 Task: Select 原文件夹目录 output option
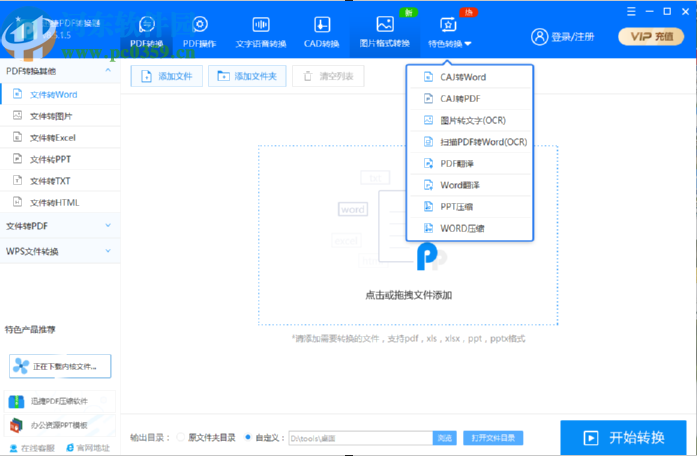click(x=180, y=437)
